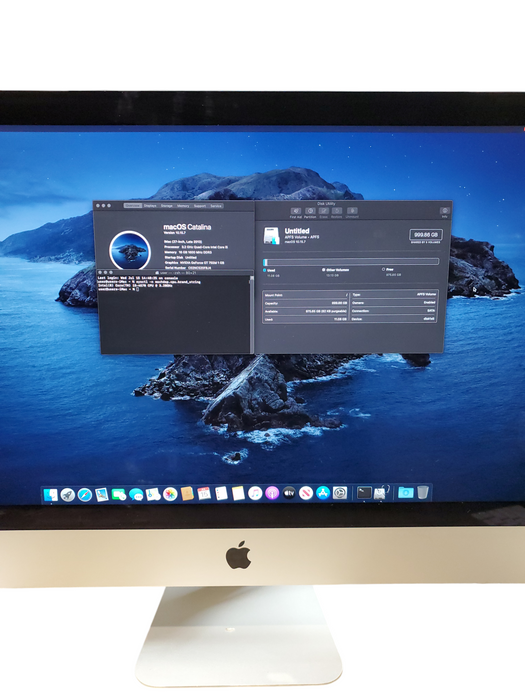Screen dimensions: 525x700
Task: Switch to Terminal via Dock icon
Action: point(364,493)
